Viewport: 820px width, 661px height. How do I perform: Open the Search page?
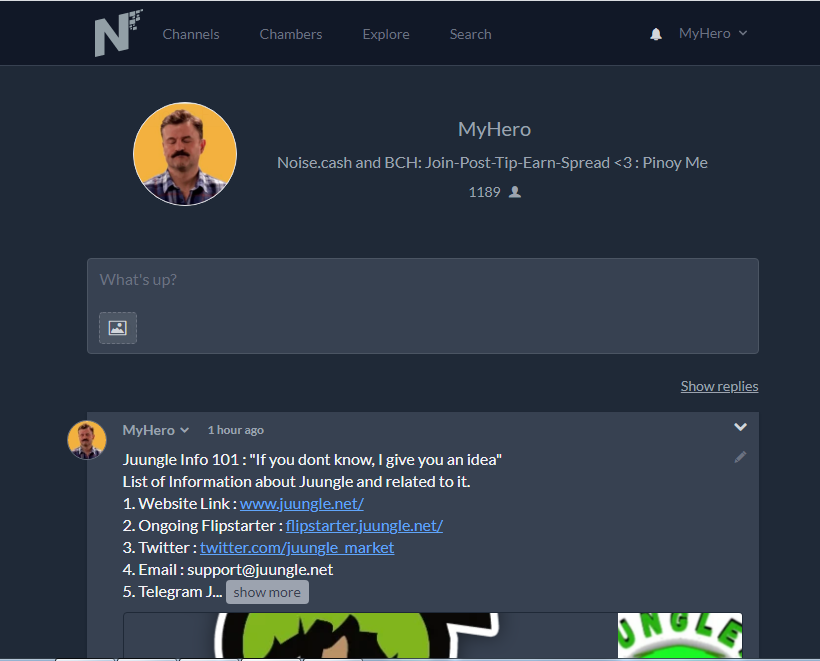point(471,34)
